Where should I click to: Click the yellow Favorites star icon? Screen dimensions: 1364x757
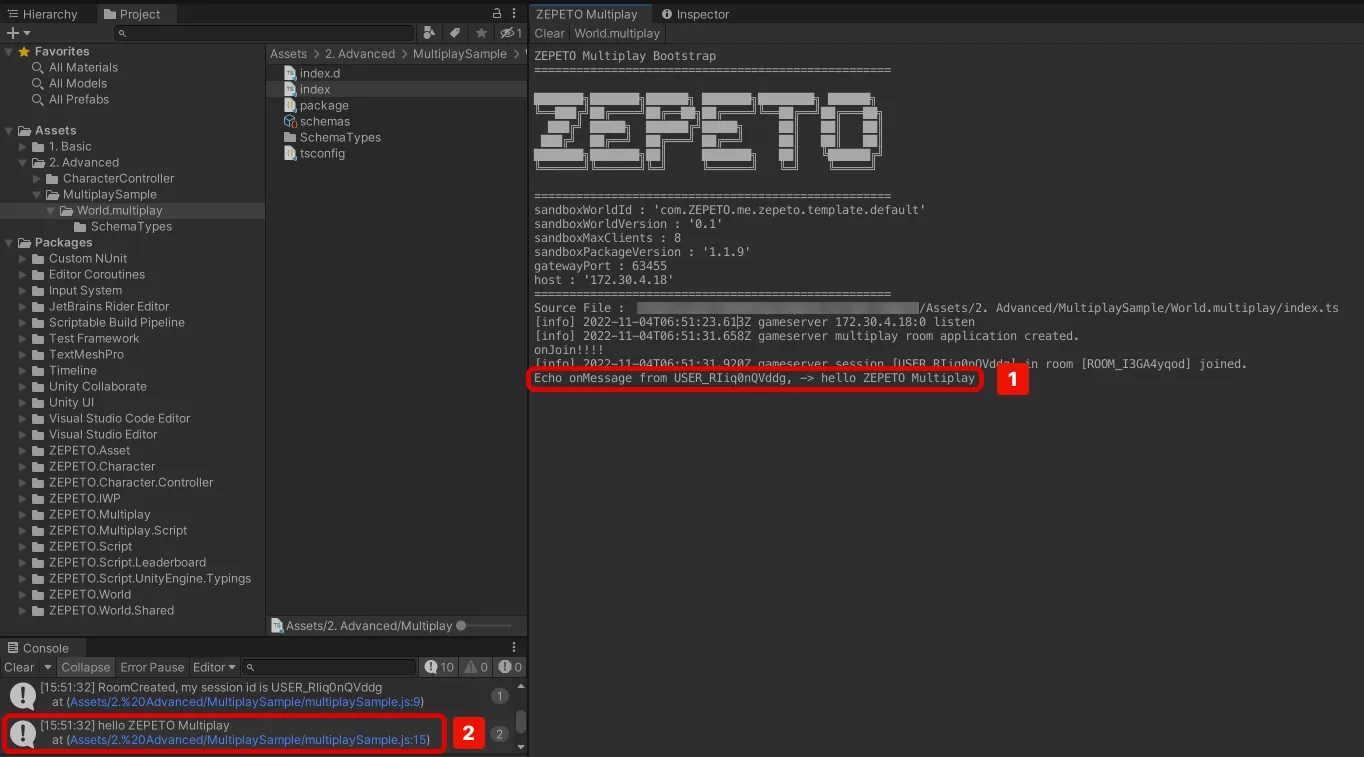(24, 51)
